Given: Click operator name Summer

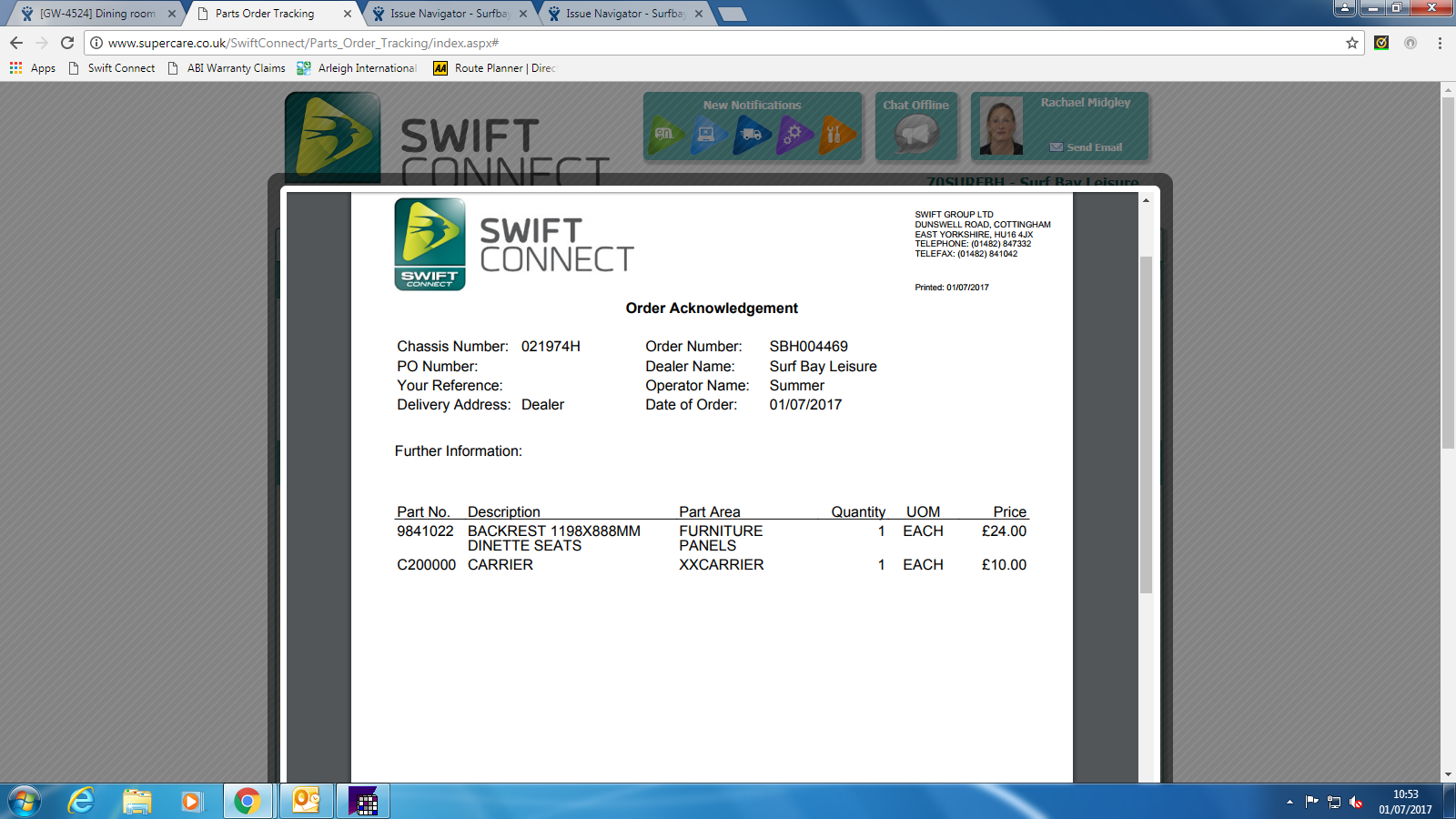Looking at the screenshot, I should (x=797, y=386).
